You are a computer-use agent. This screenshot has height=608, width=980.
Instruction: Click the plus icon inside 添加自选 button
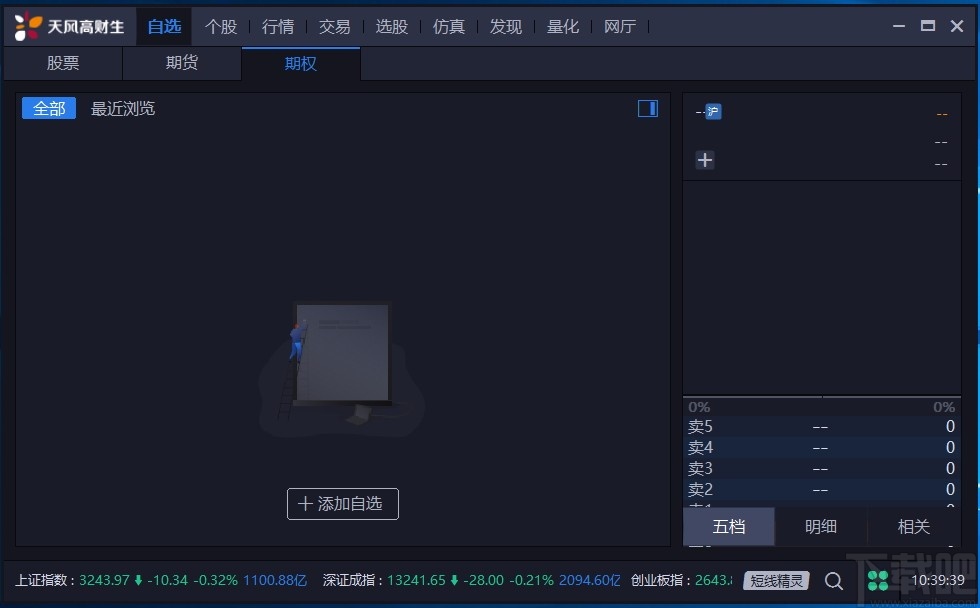coord(307,504)
